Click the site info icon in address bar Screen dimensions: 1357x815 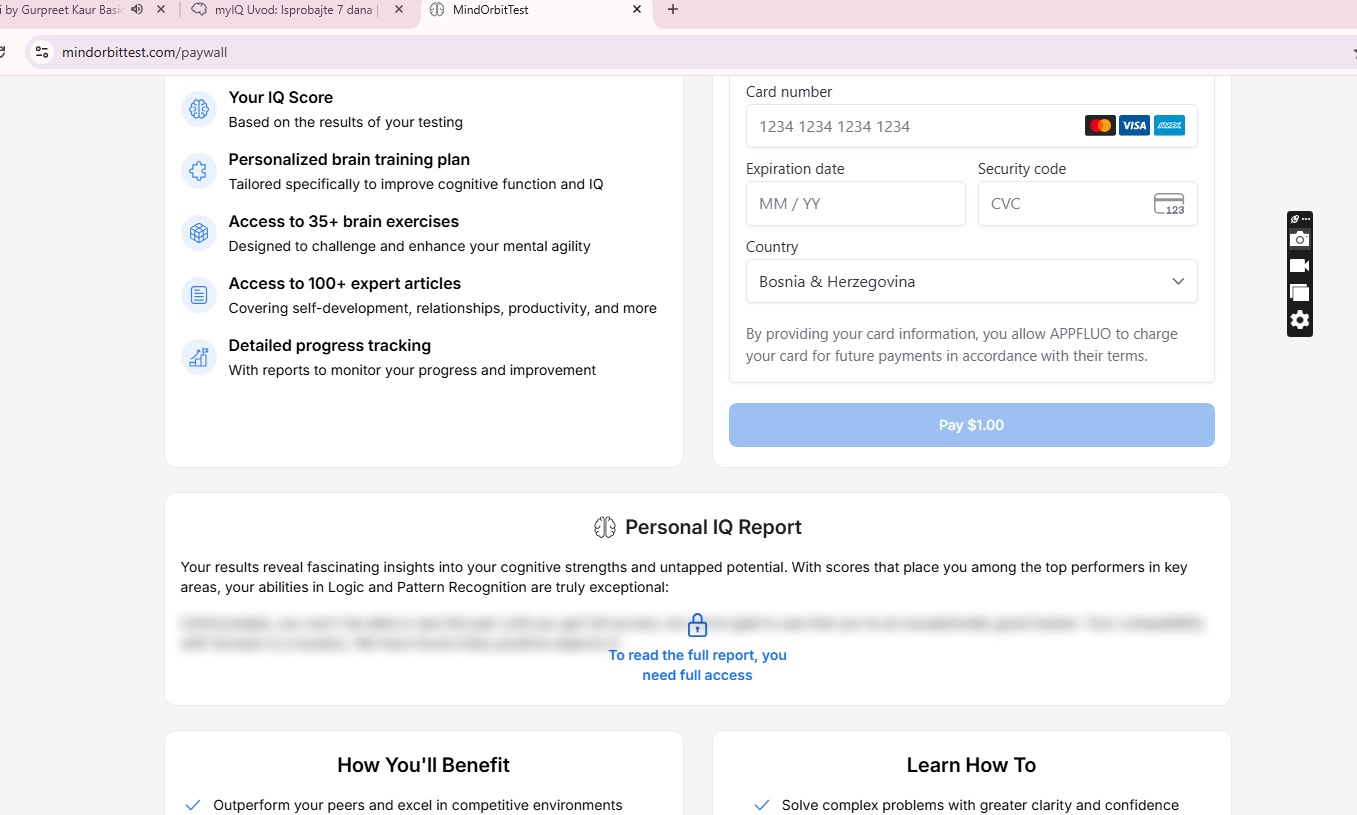tap(40, 52)
